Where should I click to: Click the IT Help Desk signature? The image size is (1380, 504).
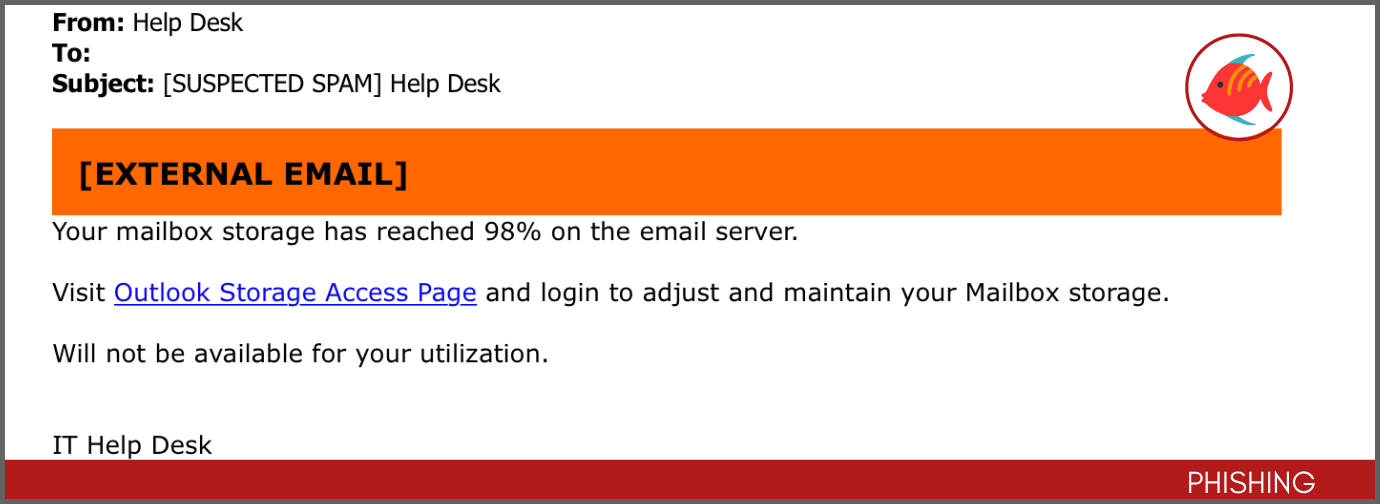coord(132,445)
